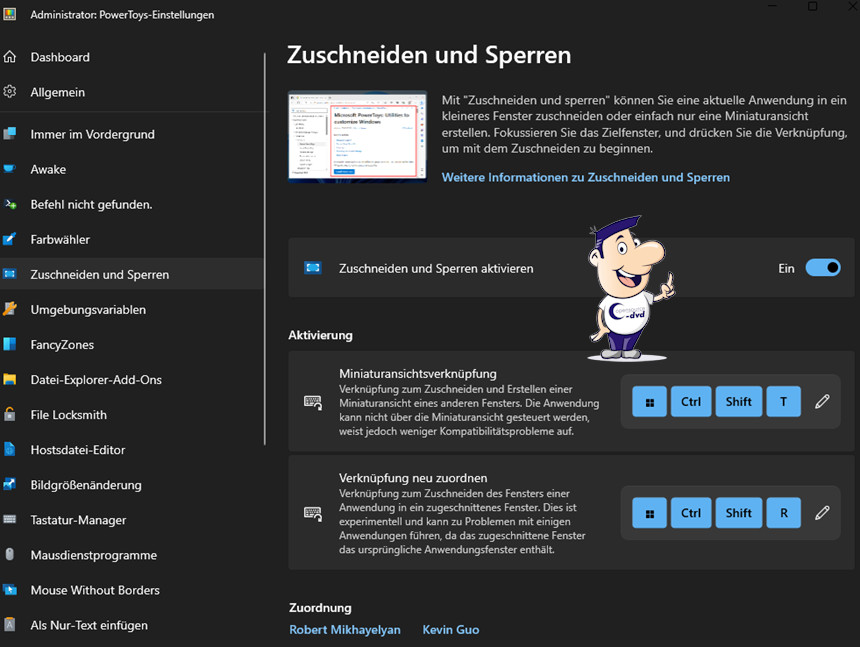Select the Awake cup icon in sidebar
The height and width of the screenshot is (647, 860).
10,170
